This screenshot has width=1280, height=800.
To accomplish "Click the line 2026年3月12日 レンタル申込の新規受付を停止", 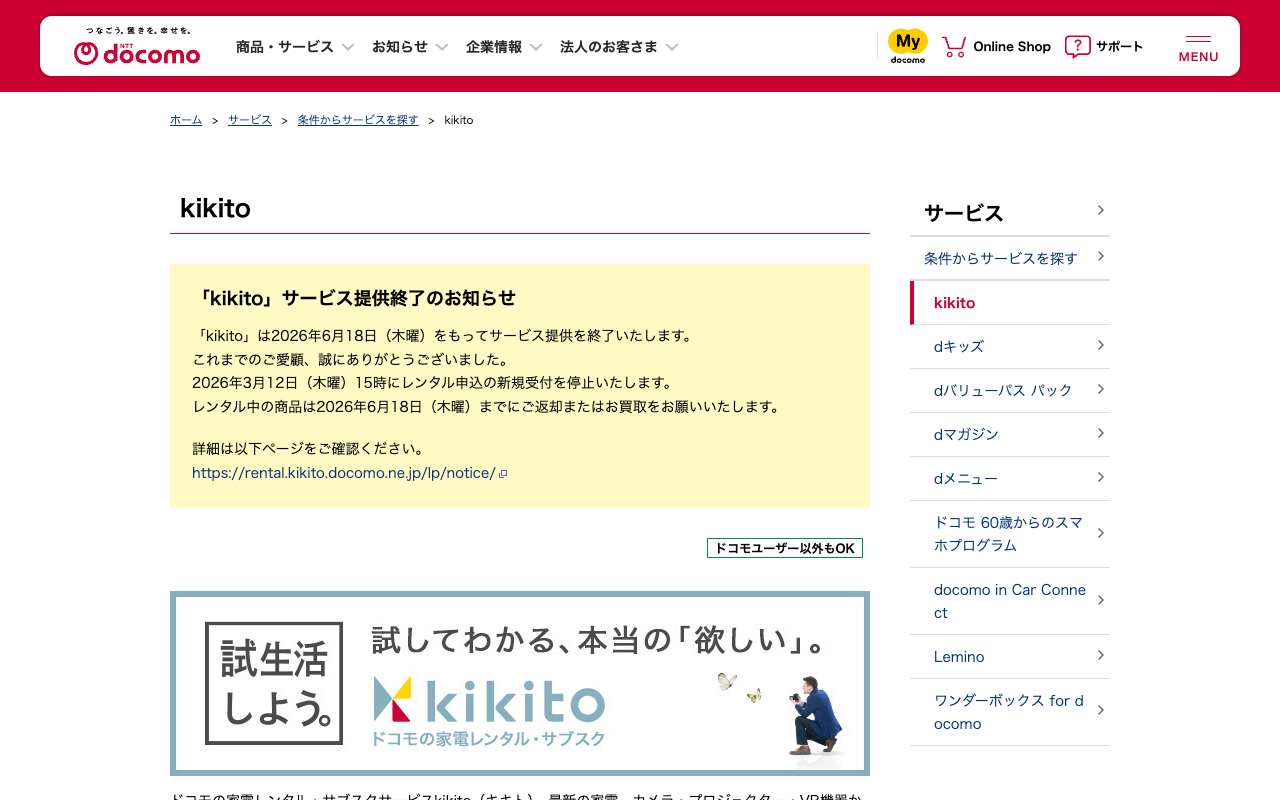I will tap(435, 382).
